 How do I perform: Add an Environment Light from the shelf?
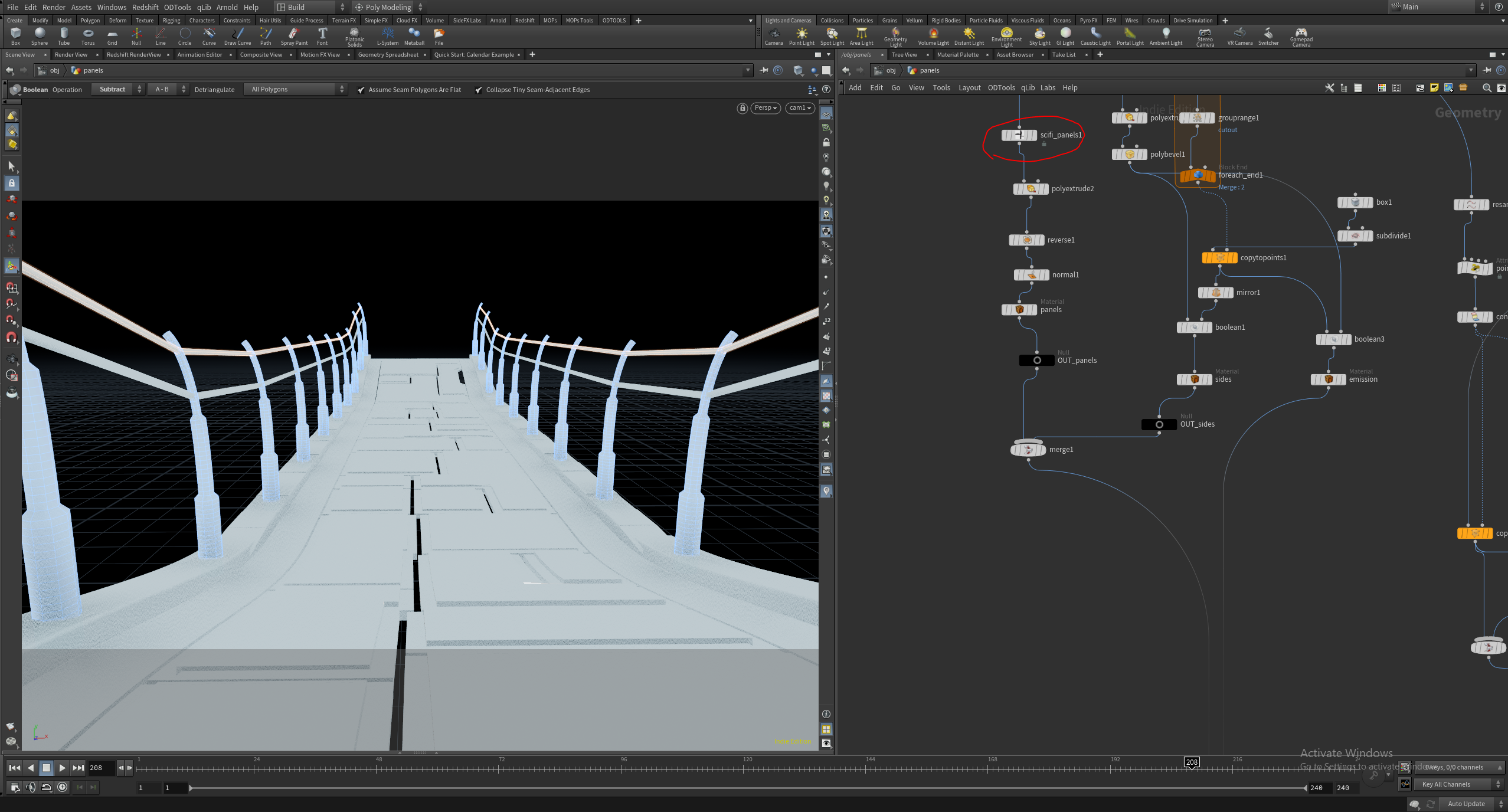(x=1006, y=37)
